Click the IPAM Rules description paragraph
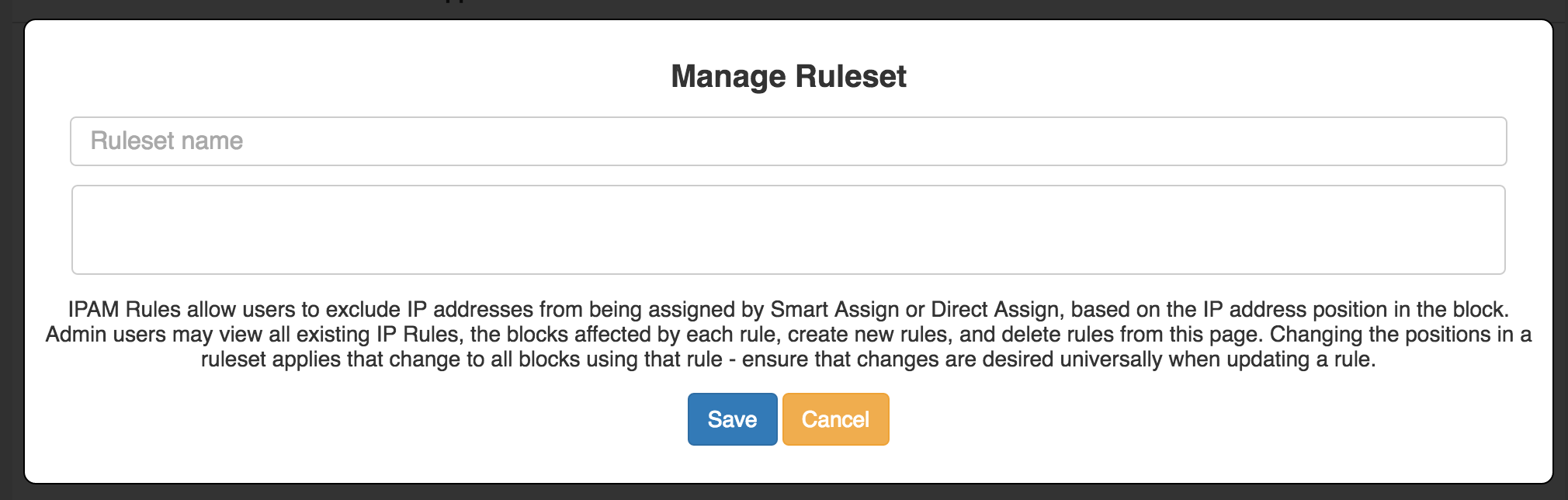1568x500 pixels. pos(788,335)
